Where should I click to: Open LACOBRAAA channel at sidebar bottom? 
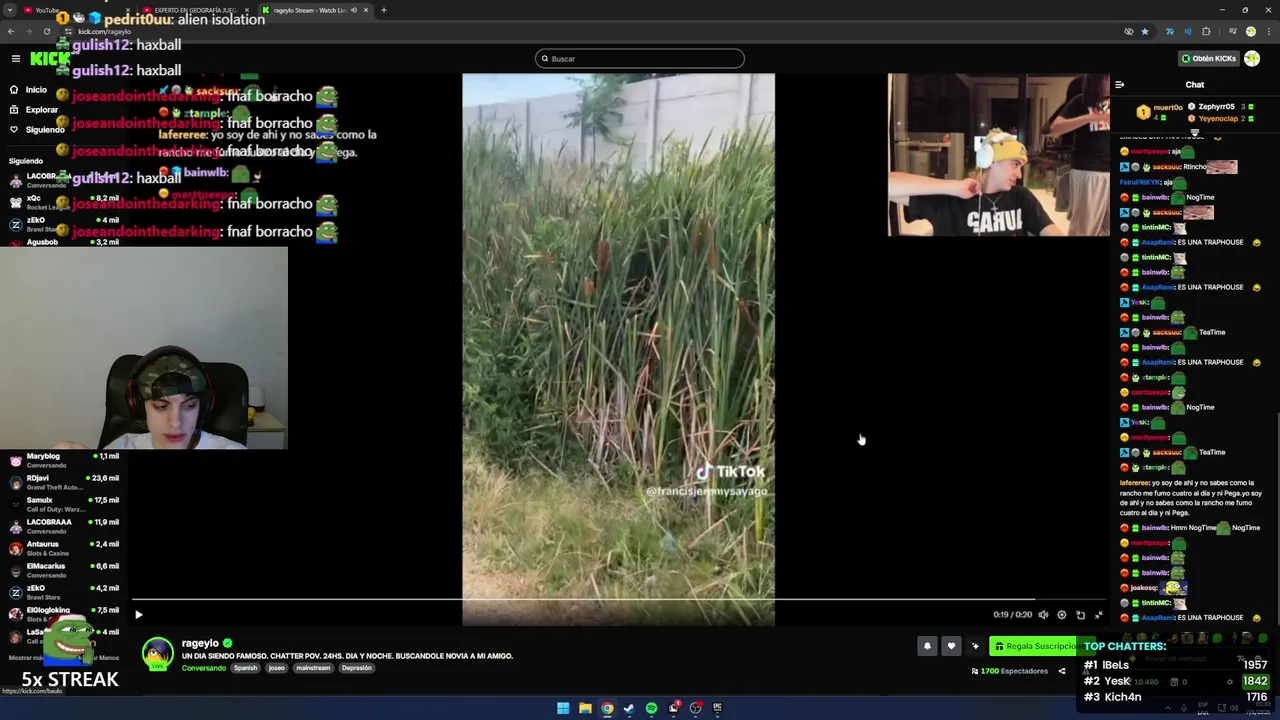(x=62, y=526)
